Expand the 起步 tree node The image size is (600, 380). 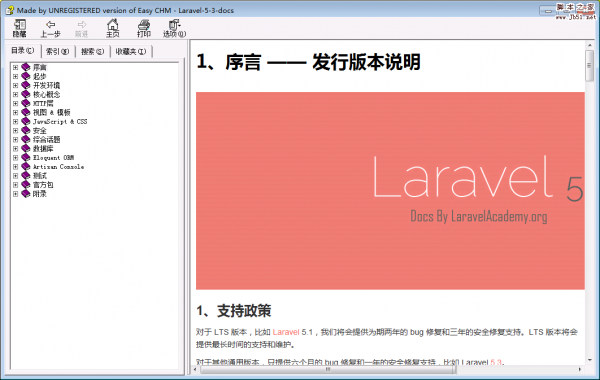[x=15, y=77]
